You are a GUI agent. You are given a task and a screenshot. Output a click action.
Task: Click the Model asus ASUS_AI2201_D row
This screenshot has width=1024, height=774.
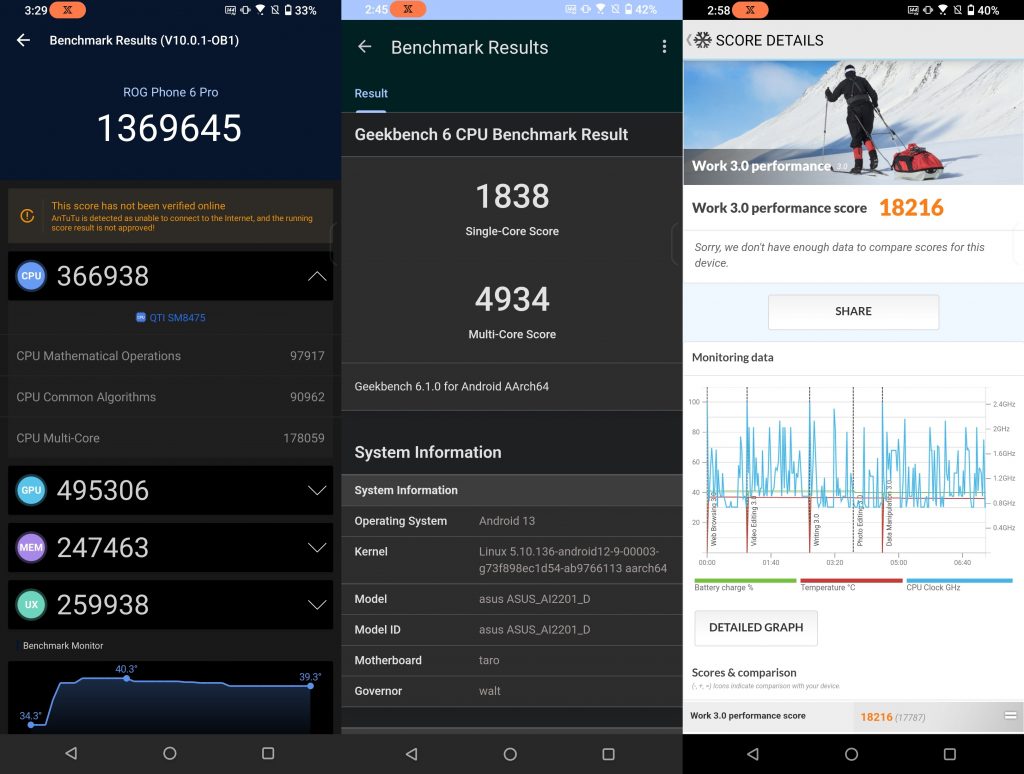(x=512, y=599)
